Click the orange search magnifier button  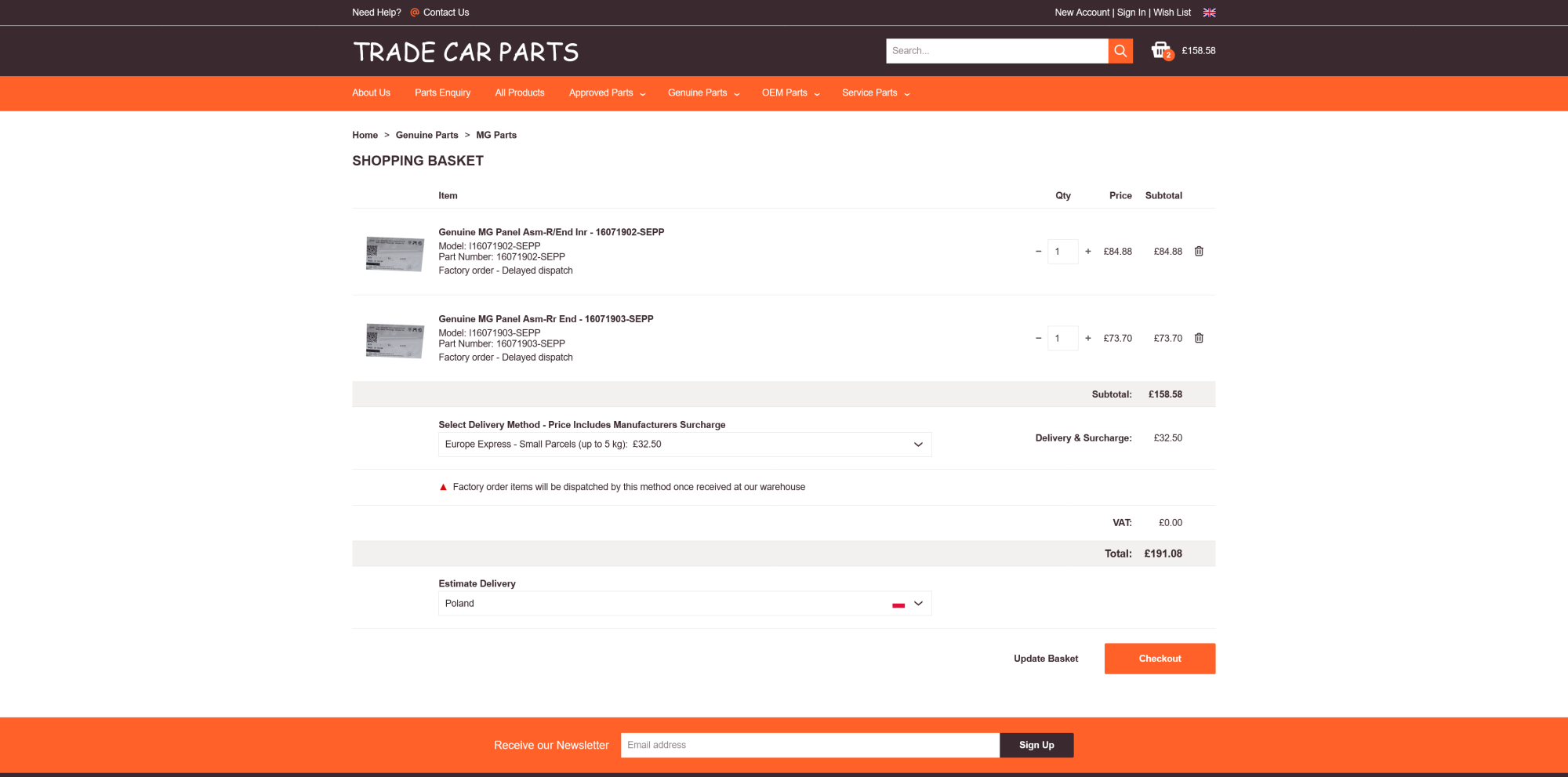click(x=1120, y=51)
